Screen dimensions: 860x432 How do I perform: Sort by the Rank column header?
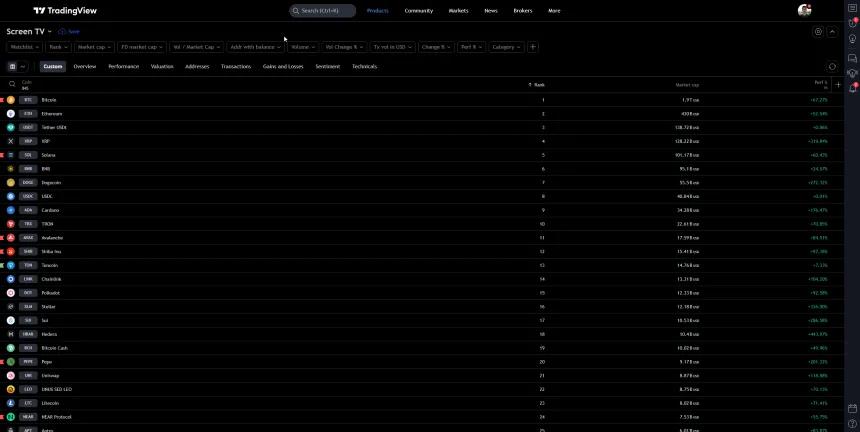click(x=536, y=85)
